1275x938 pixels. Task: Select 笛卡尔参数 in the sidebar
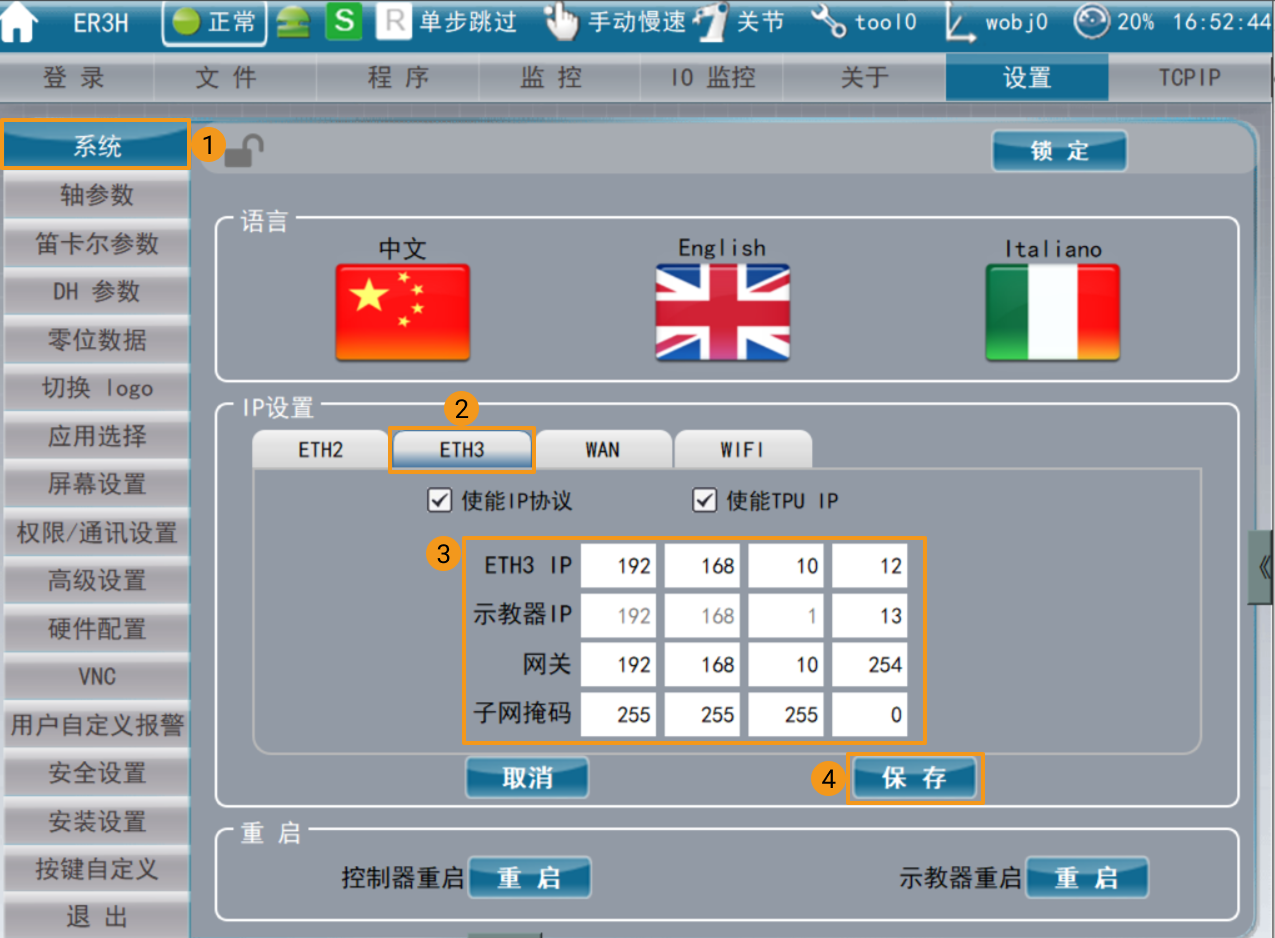coord(96,243)
